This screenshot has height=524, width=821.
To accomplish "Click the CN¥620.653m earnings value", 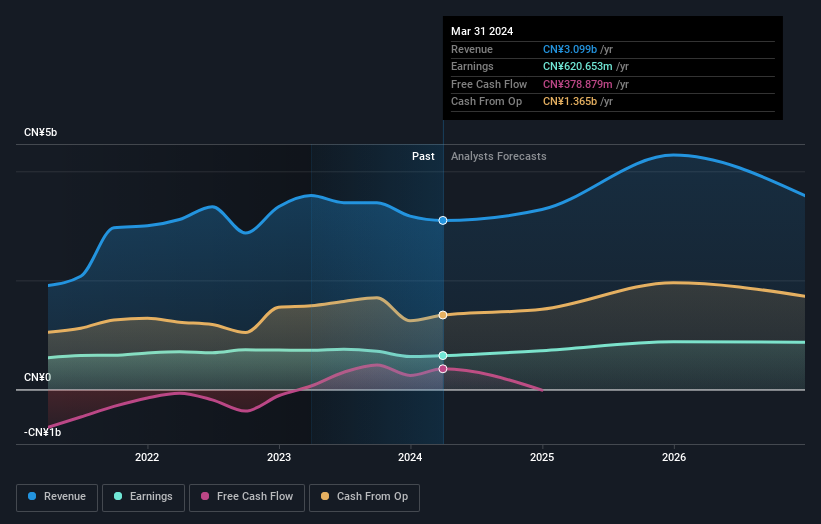I will [578, 66].
